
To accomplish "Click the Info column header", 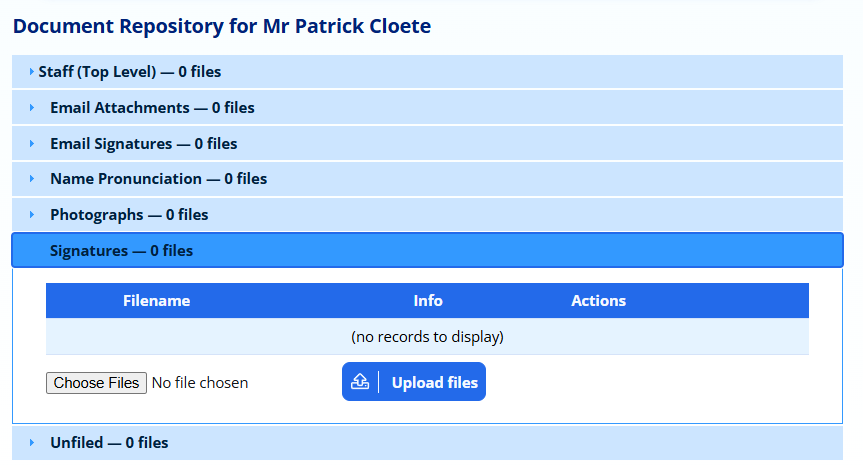I will tap(428, 301).
